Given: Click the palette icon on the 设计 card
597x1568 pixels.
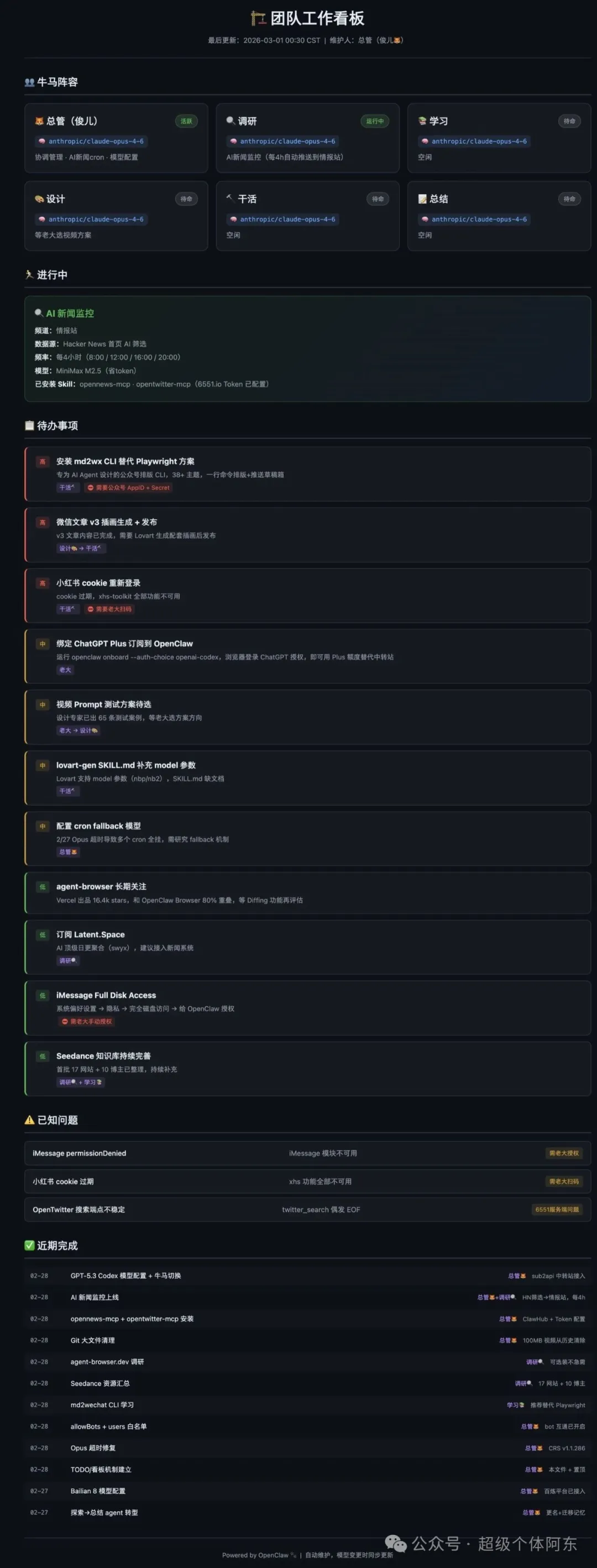Looking at the screenshot, I should [40, 198].
